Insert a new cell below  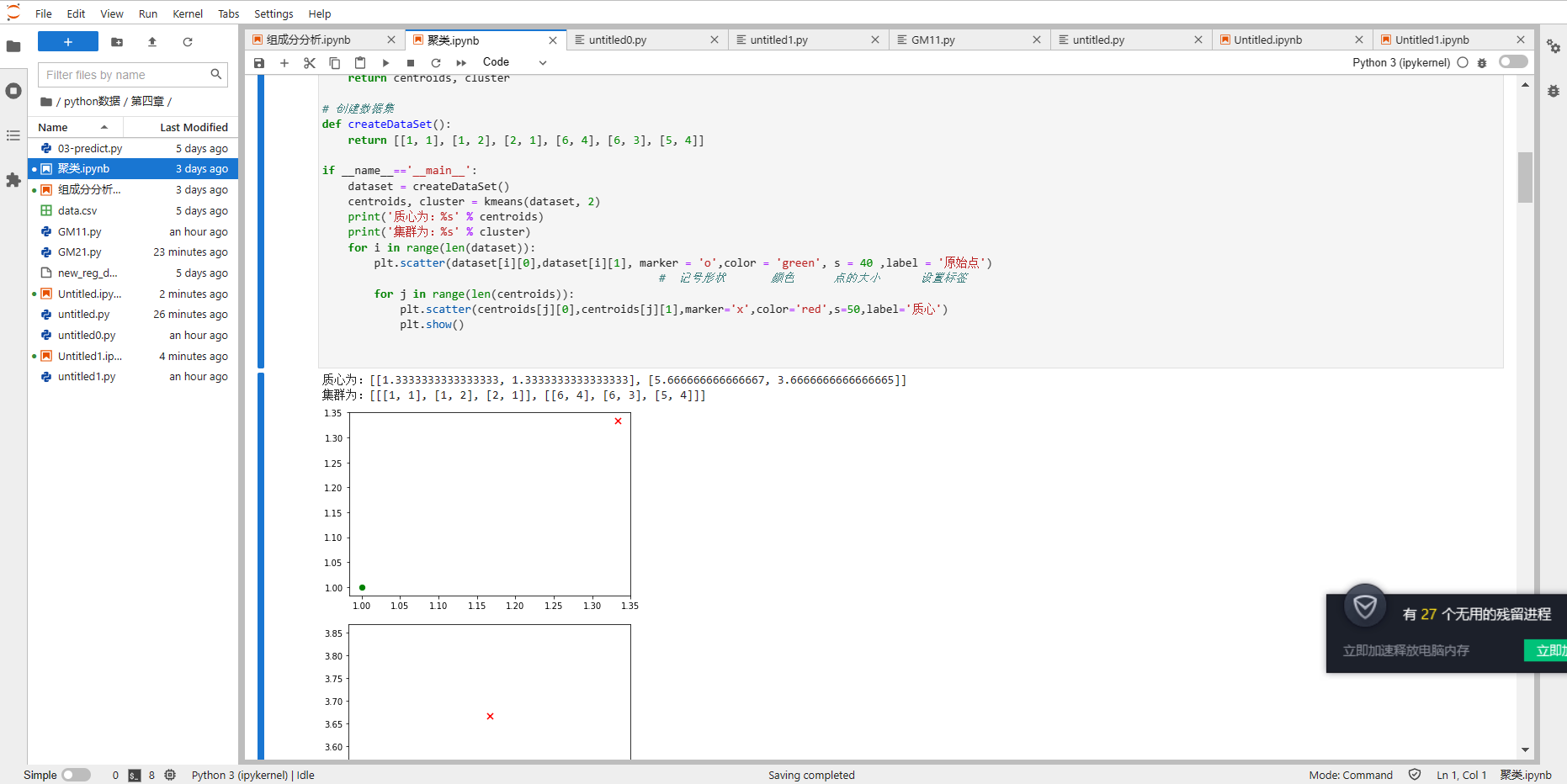pyautogui.click(x=284, y=63)
